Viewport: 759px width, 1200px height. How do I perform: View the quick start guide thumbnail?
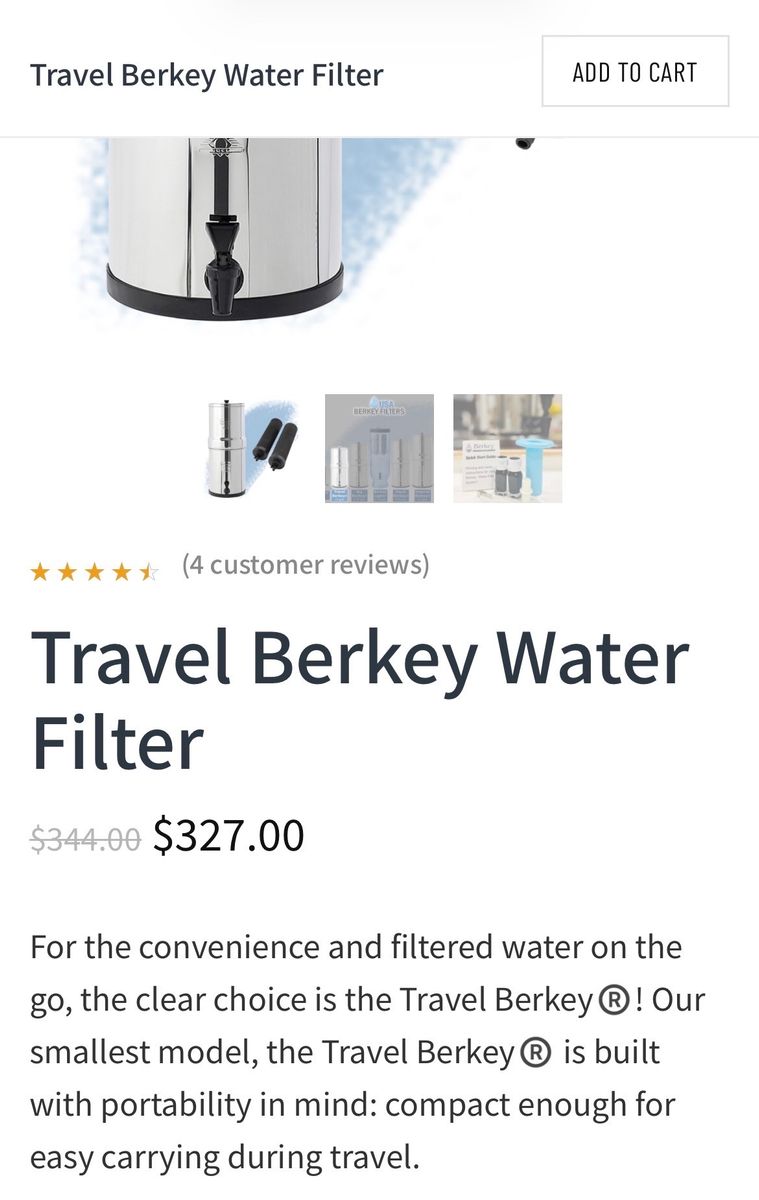(x=507, y=448)
